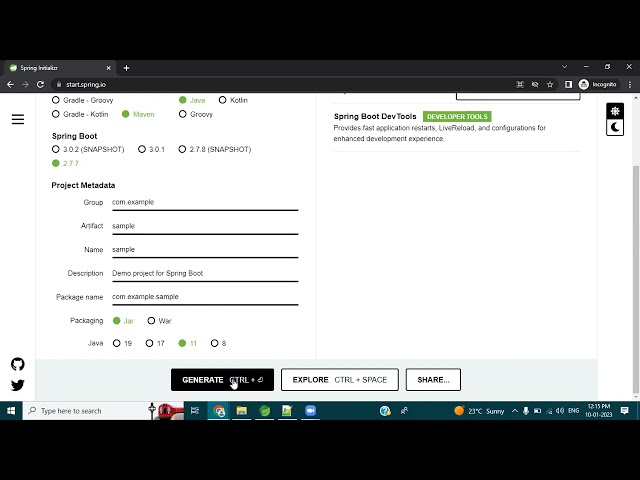The width and height of the screenshot is (640, 480).
Task: Select War packaging
Action: (159, 321)
